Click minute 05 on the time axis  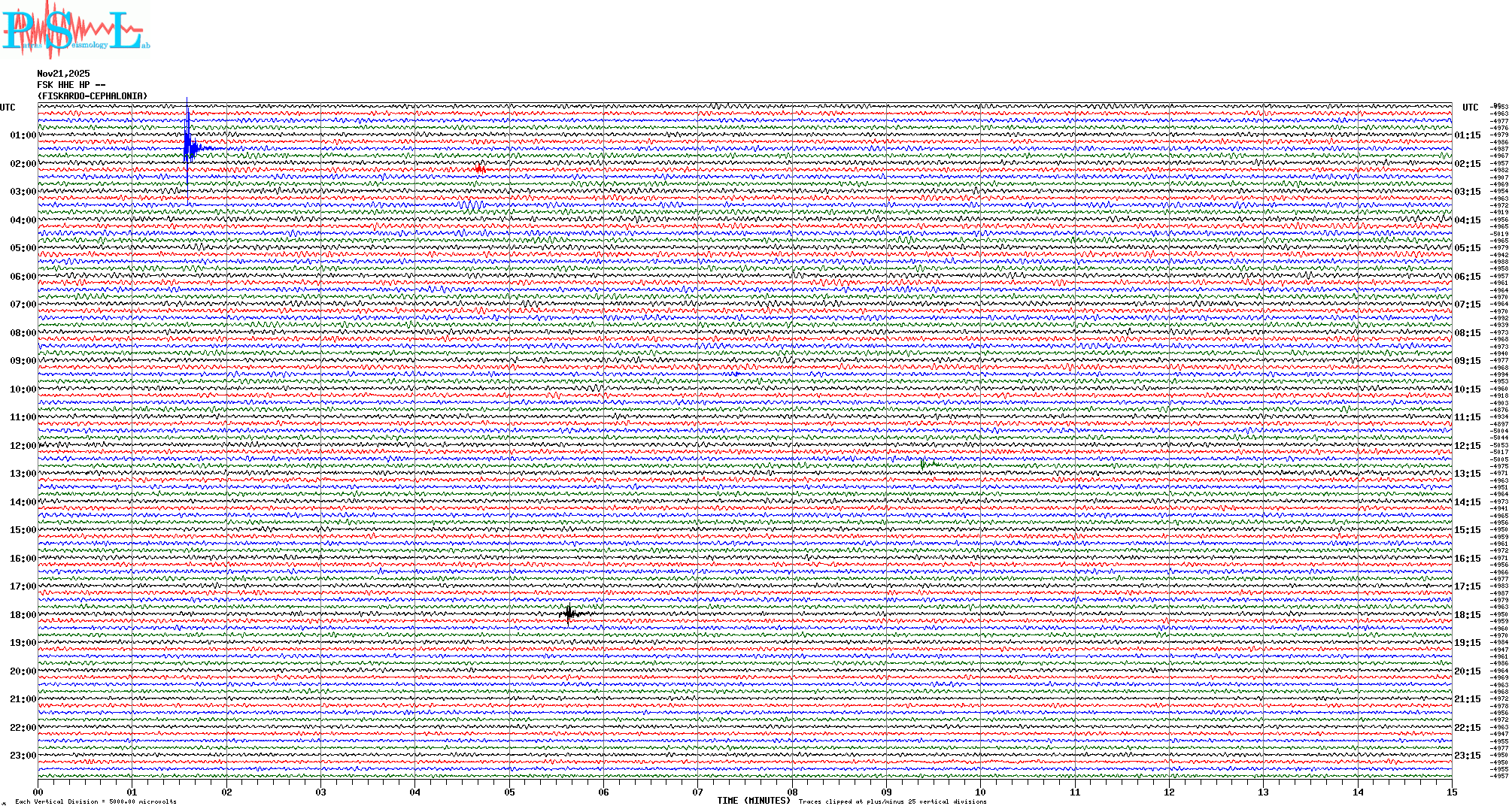coord(509,792)
